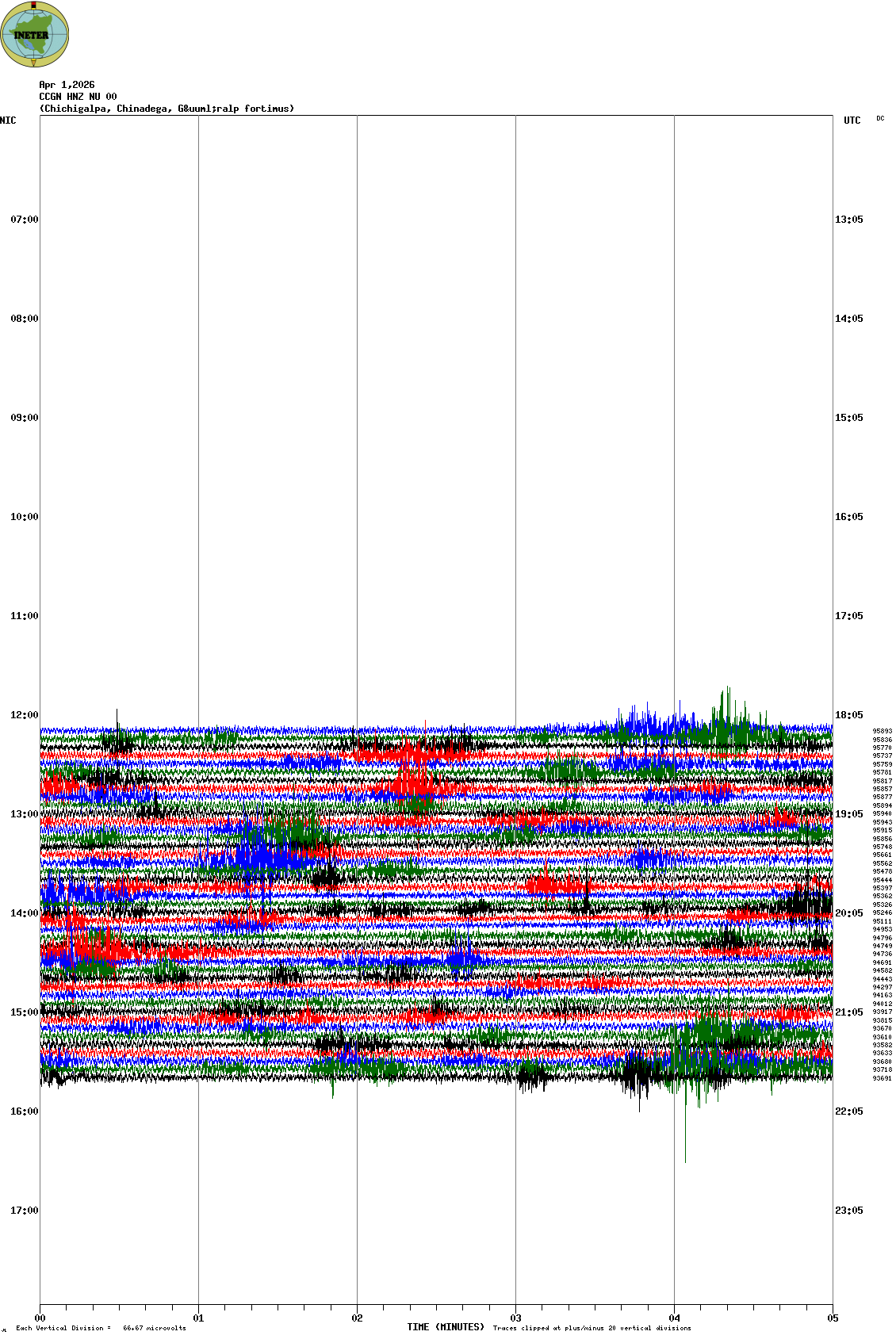896x1339 pixels.
Task: Click the TIME (MINUTES) axis title
Action: click(446, 1327)
